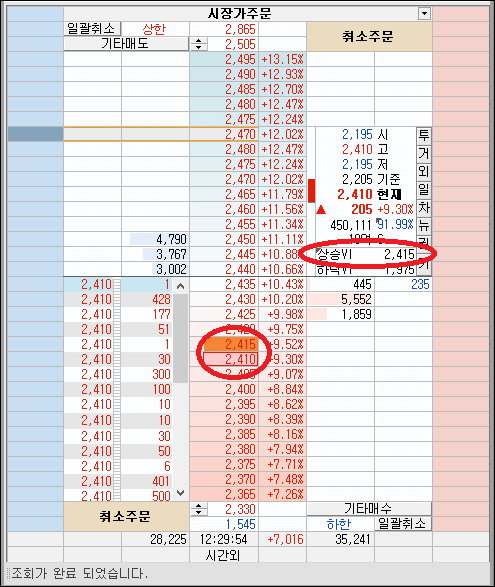Select the 일 vertical tab
This screenshot has width=495, height=587.
coord(423,189)
